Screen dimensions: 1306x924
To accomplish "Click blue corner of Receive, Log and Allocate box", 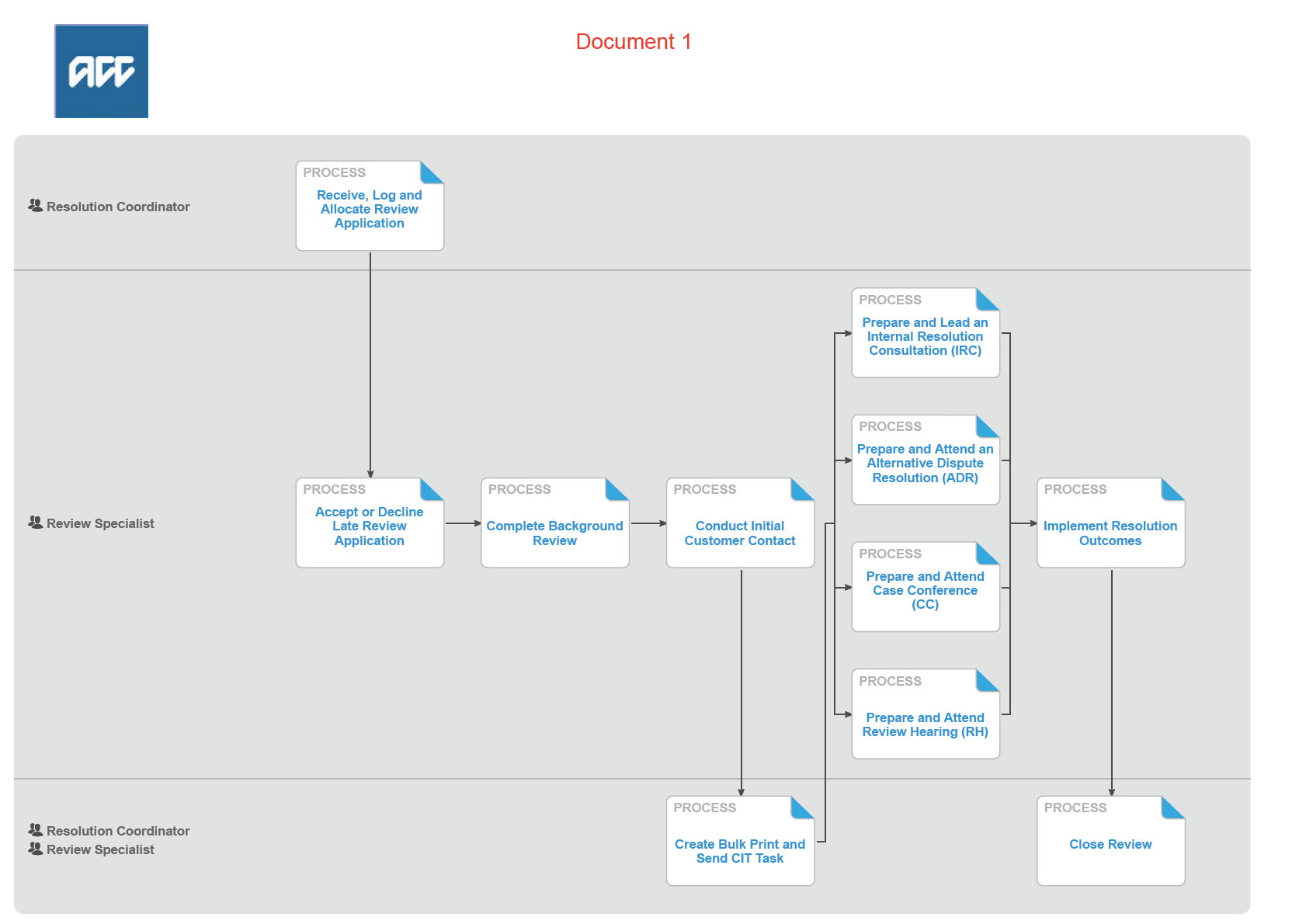I will [x=433, y=172].
